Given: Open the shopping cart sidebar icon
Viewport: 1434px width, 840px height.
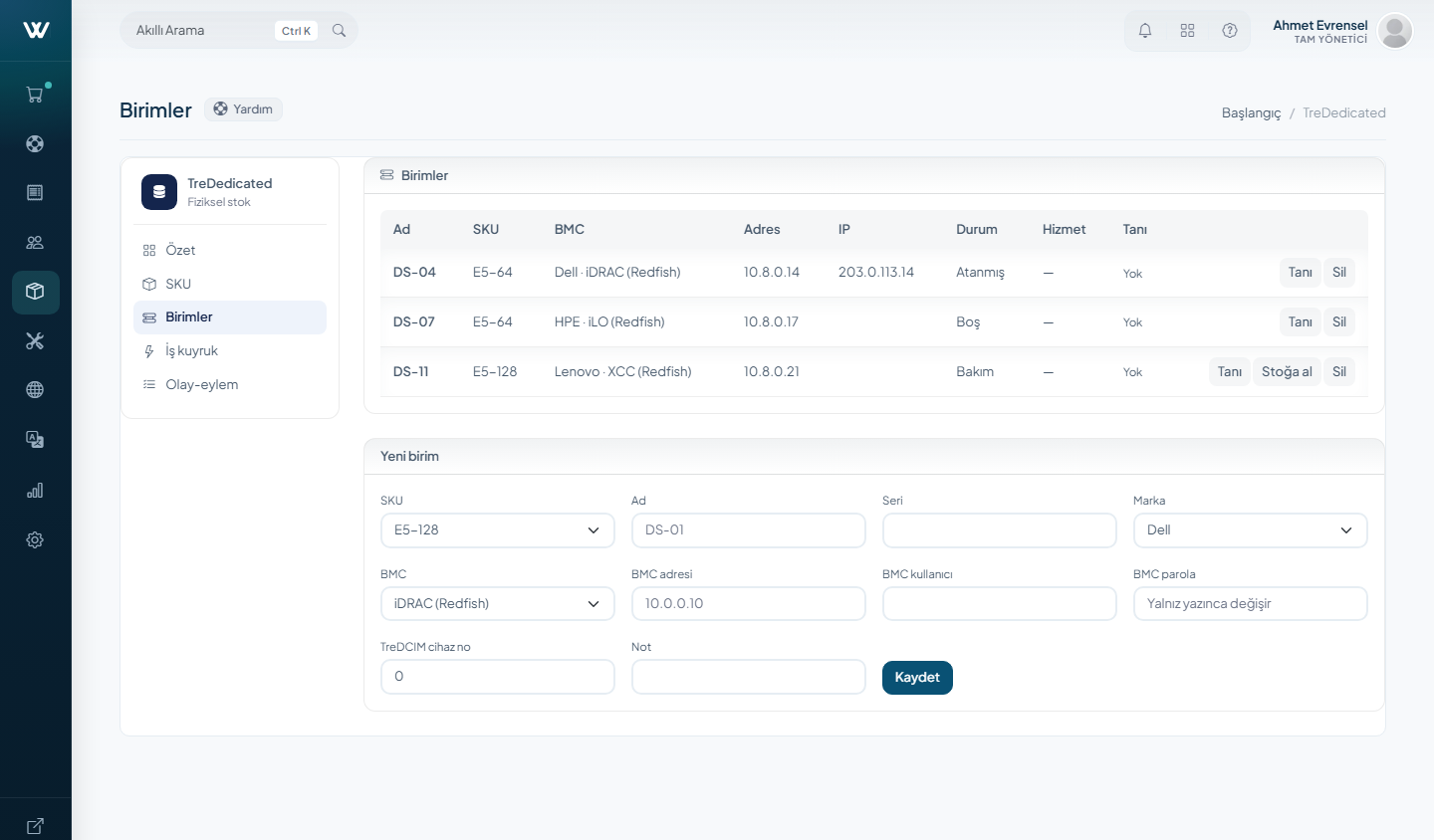Looking at the screenshot, I should tap(35, 95).
